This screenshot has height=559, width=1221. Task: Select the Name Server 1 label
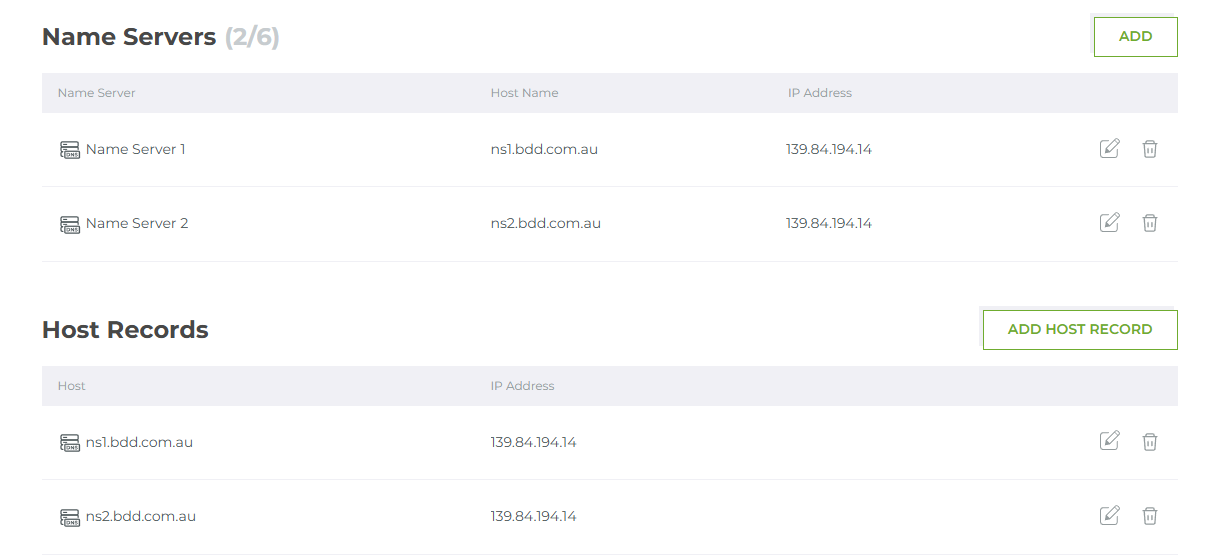point(136,149)
